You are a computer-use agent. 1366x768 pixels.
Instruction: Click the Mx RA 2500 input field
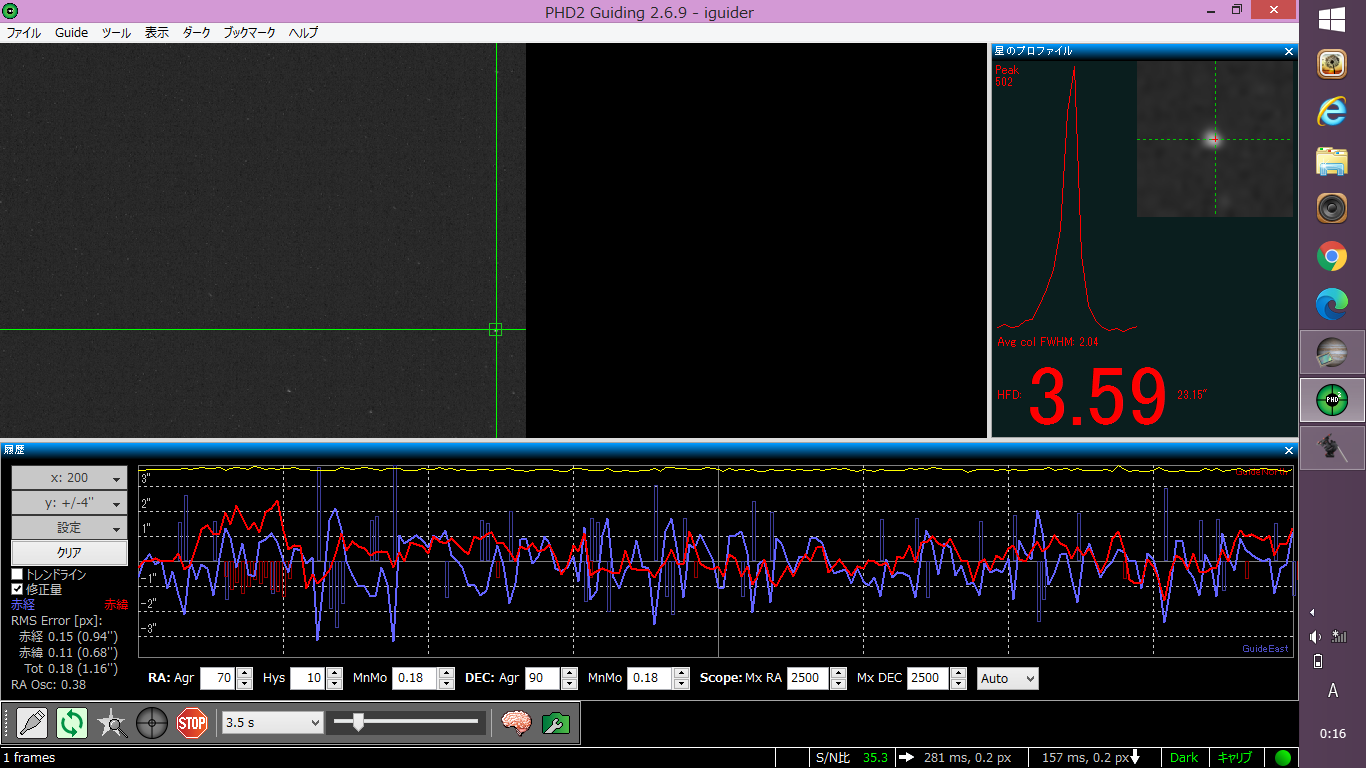click(809, 678)
